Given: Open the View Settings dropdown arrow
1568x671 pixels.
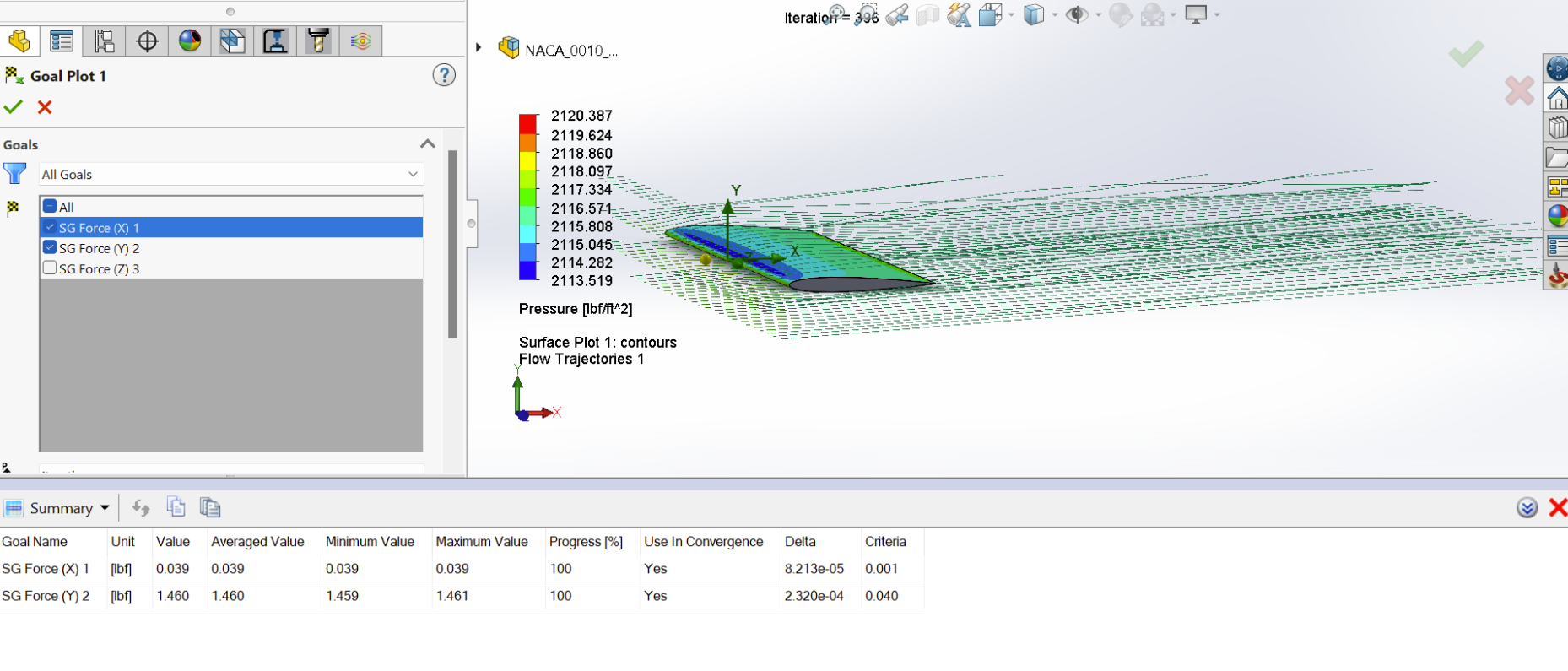Looking at the screenshot, I should tap(1217, 14).
